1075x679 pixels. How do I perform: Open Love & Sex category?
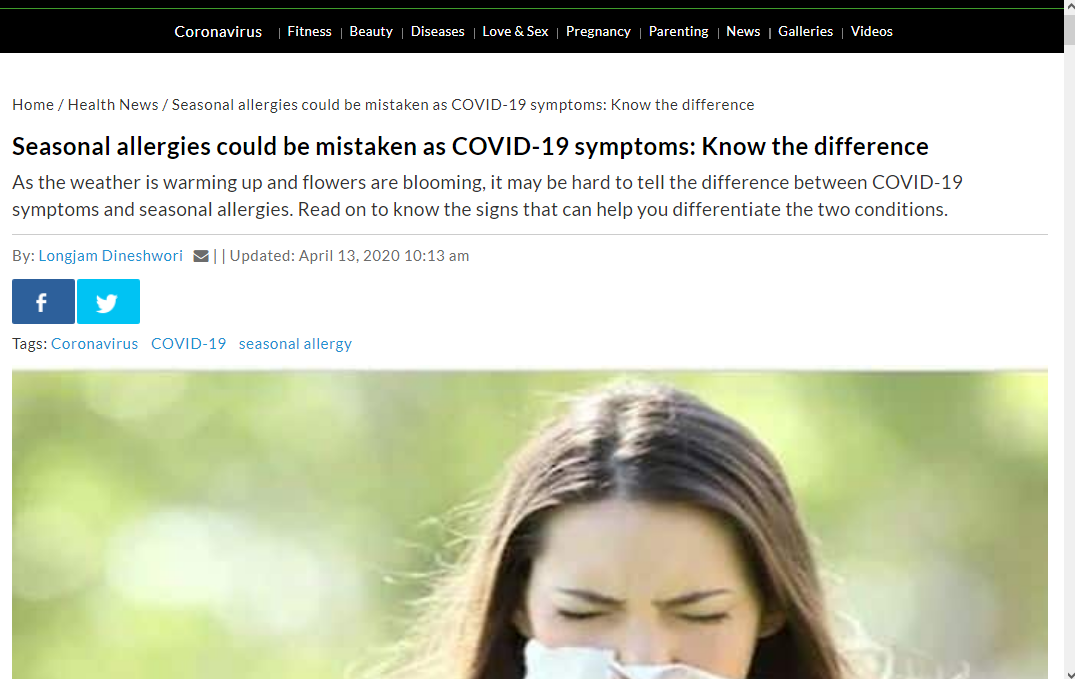click(515, 32)
